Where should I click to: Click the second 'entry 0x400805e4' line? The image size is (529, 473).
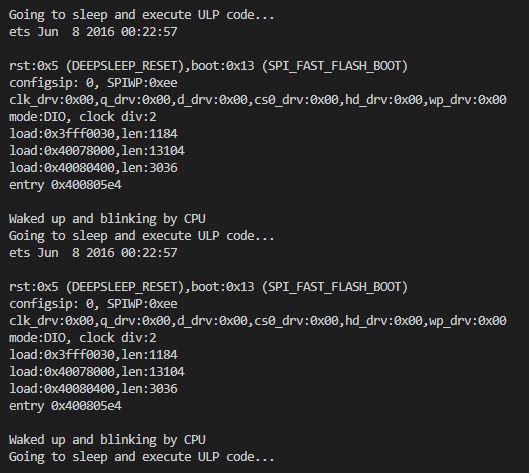pos(65,406)
